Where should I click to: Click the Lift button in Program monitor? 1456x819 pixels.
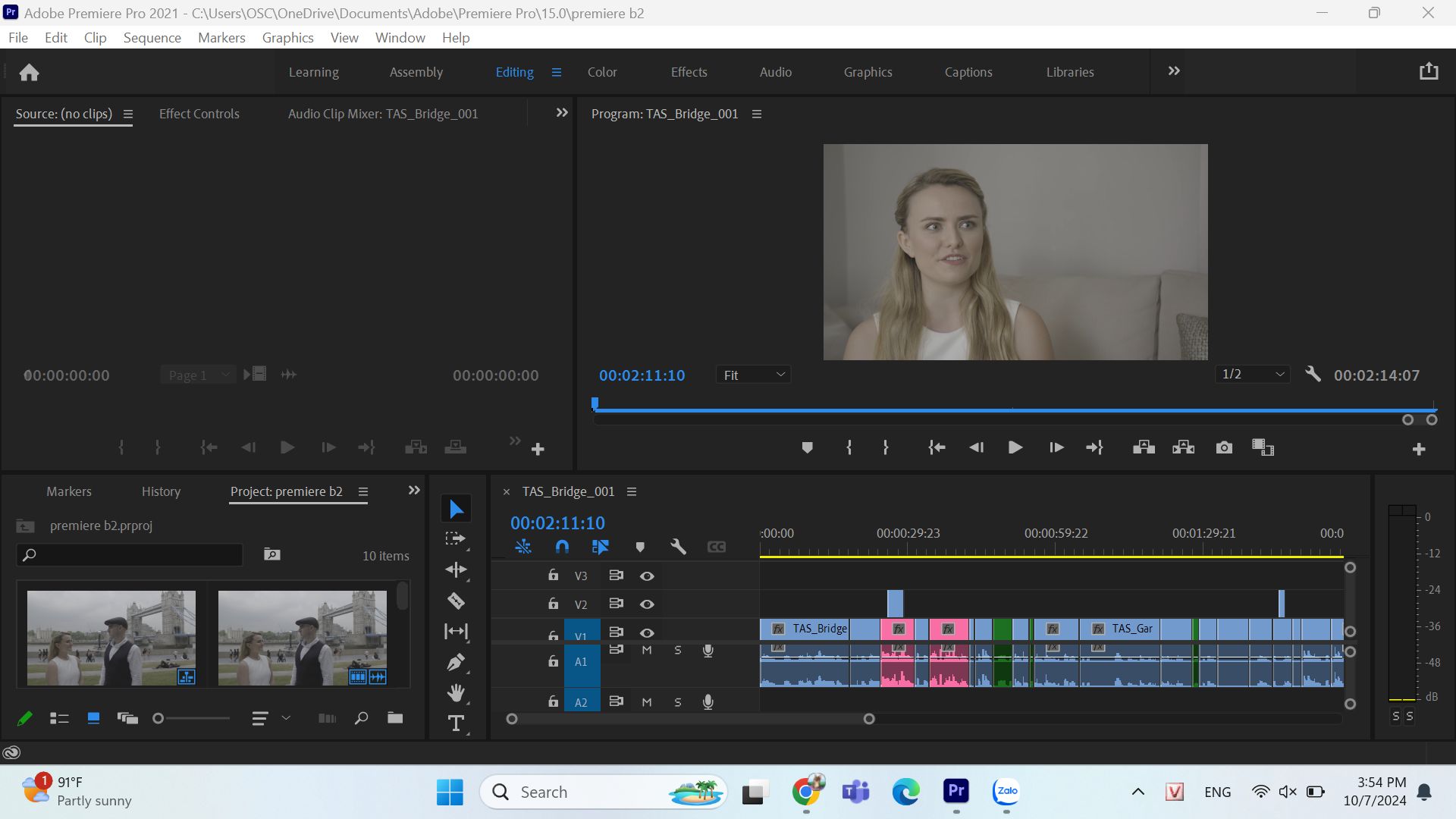tap(1144, 448)
